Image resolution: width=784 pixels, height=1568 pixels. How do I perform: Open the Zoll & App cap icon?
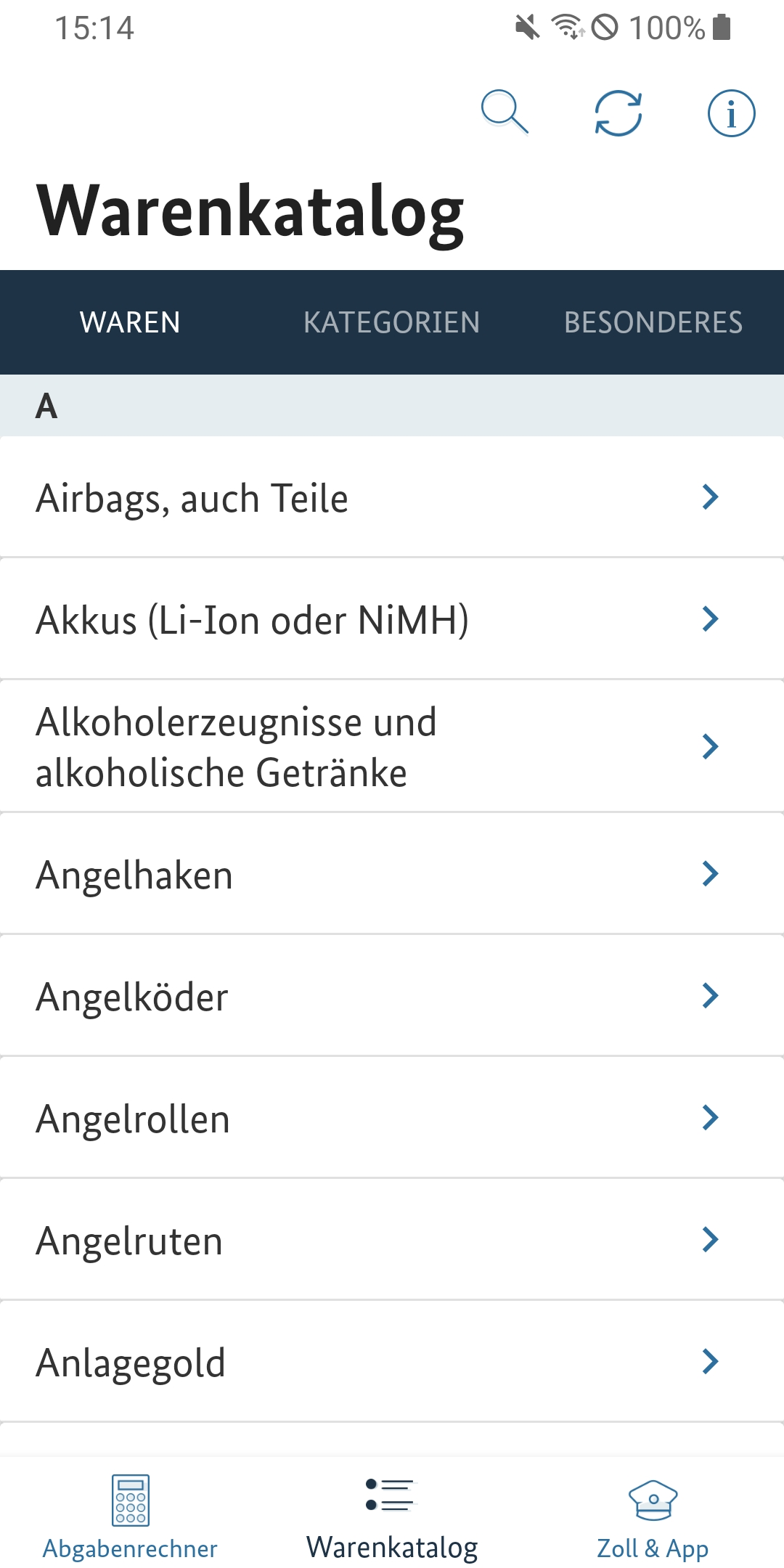[653, 1500]
